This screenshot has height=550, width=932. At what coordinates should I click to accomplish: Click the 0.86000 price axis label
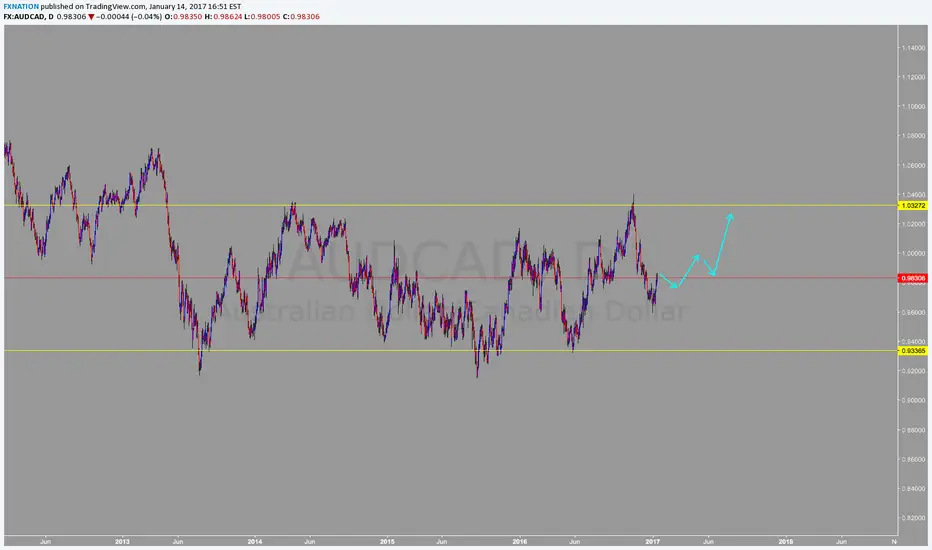tap(915, 459)
